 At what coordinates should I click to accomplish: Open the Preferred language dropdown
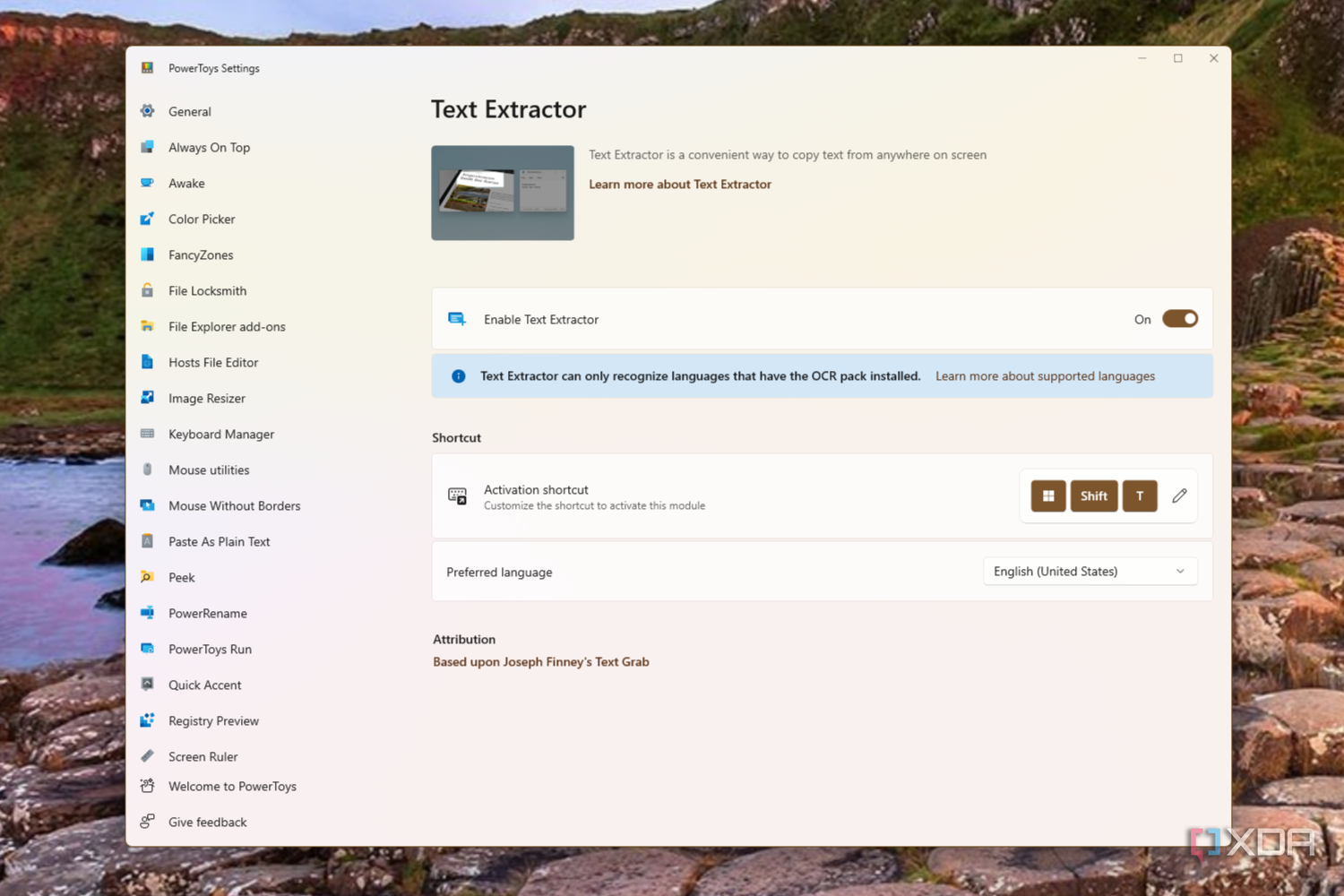1090,572
